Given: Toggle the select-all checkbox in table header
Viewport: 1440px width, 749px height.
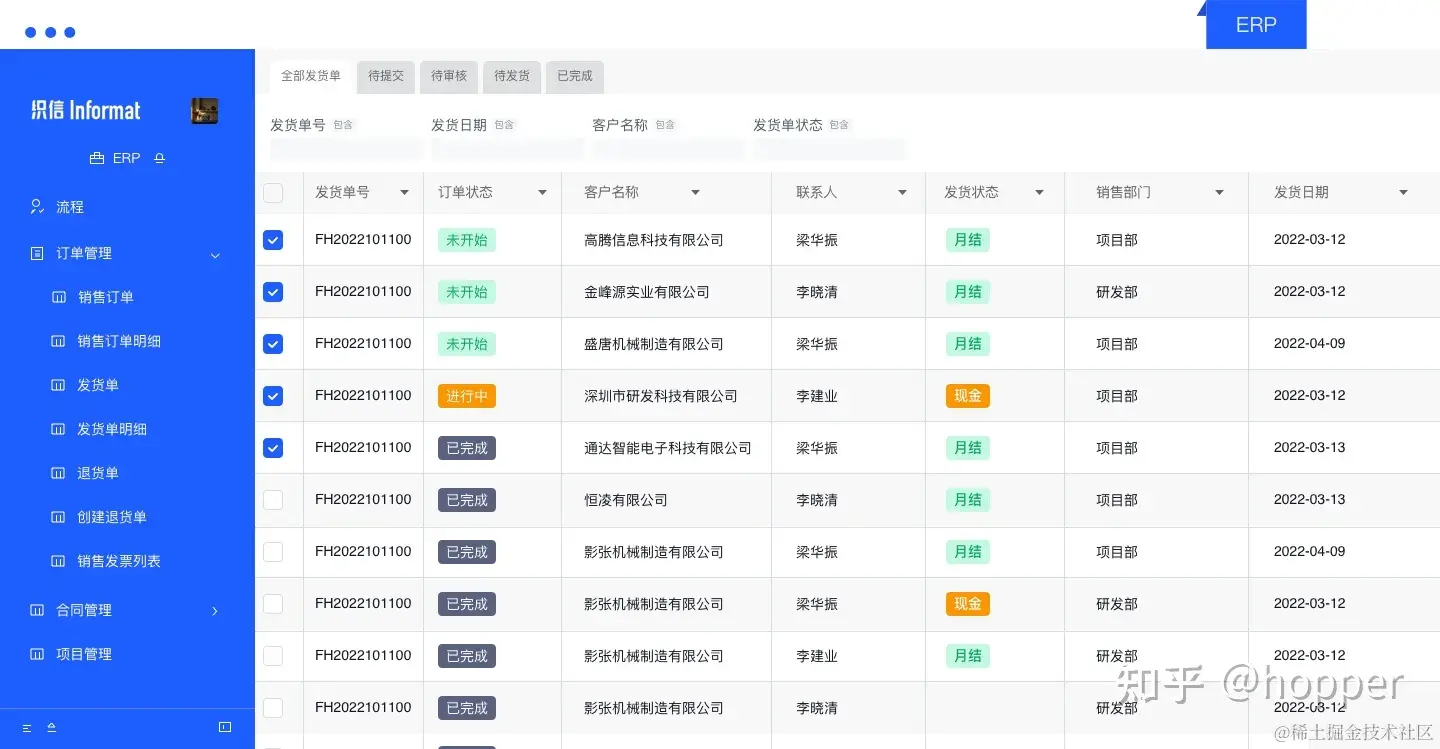Looking at the screenshot, I should tap(273, 193).
